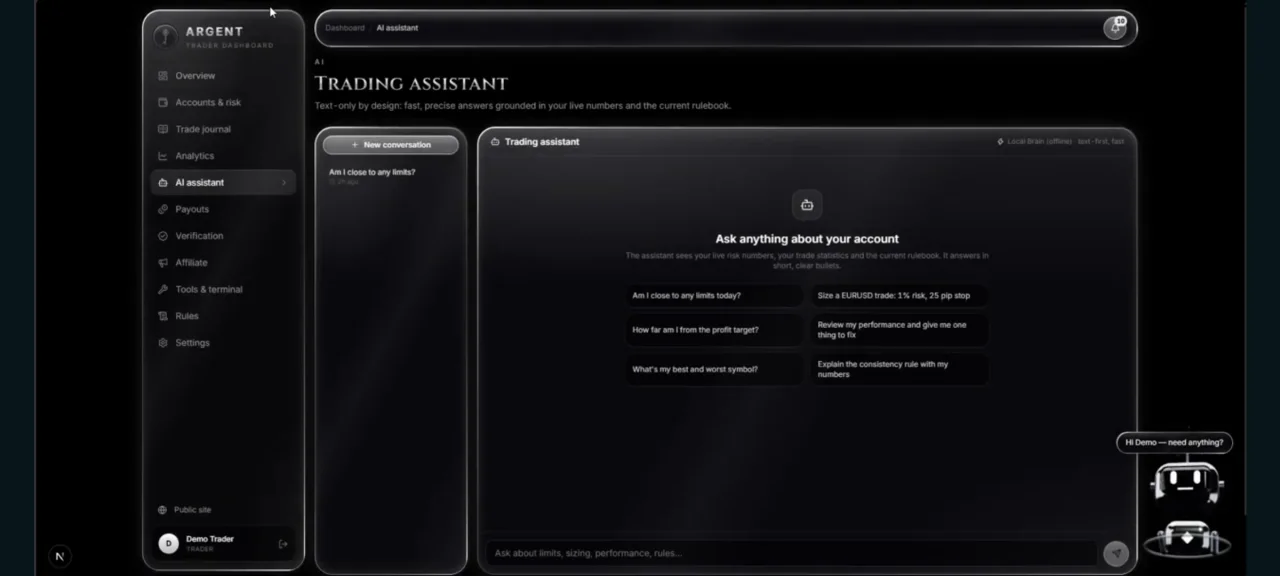Screen dimensions: 1280x576
Task: Click the Argent logo emblem
Action: (x=165, y=36)
